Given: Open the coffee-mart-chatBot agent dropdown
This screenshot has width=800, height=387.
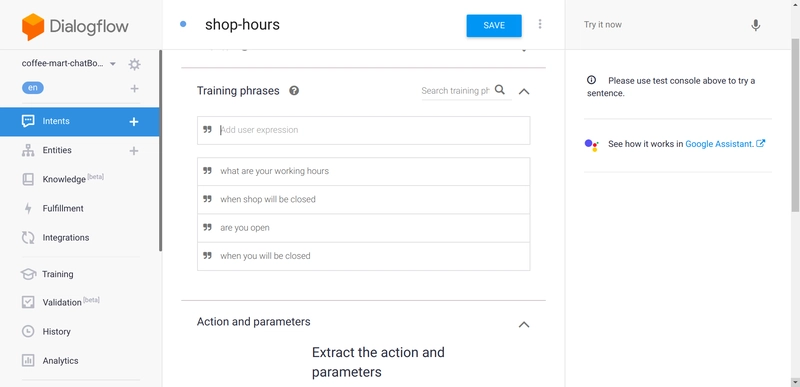Looking at the screenshot, I should click(x=113, y=64).
